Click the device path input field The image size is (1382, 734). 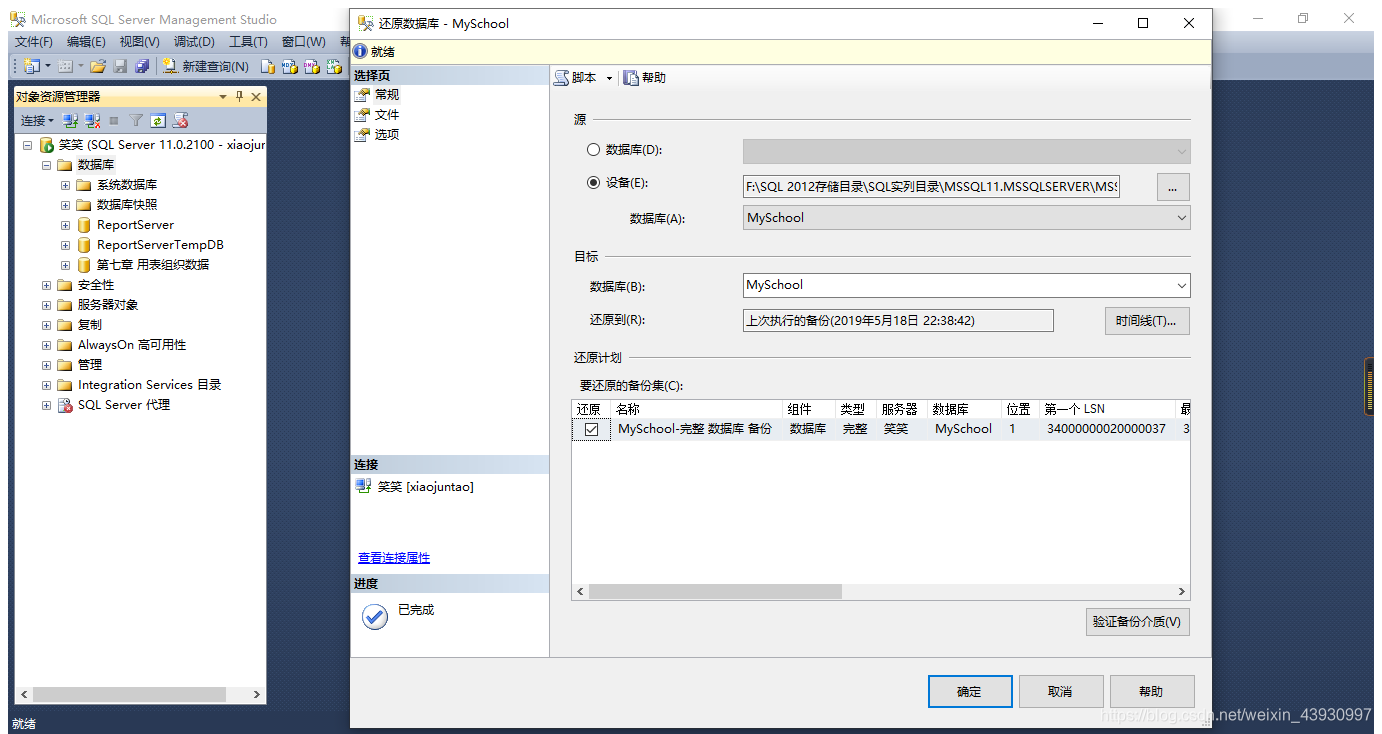coord(931,186)
